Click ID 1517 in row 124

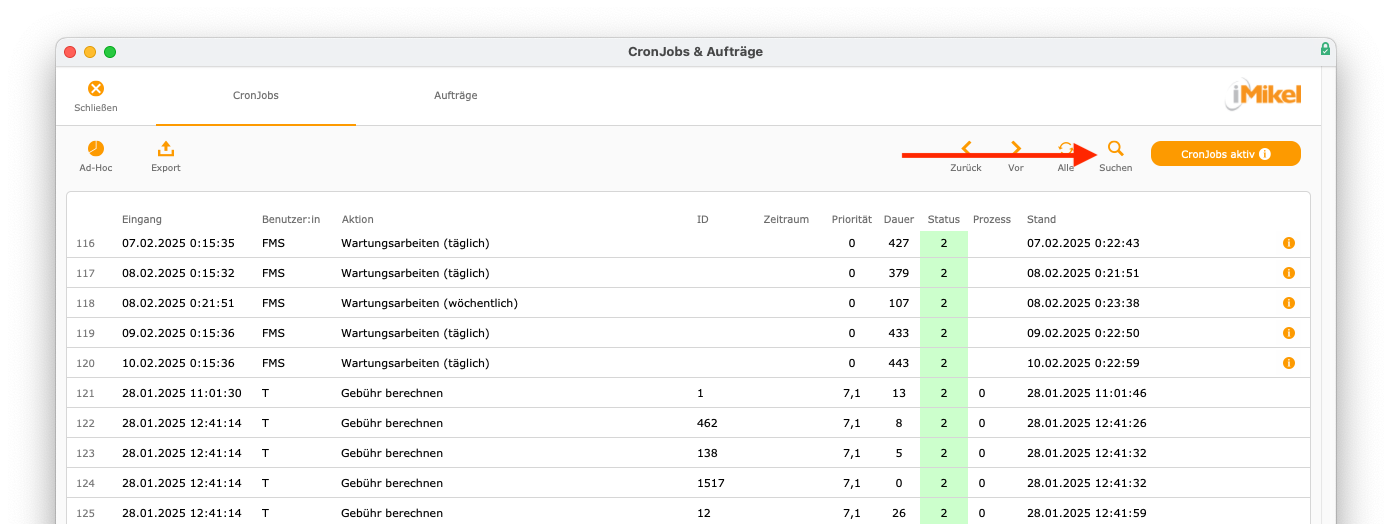point(710,483)
